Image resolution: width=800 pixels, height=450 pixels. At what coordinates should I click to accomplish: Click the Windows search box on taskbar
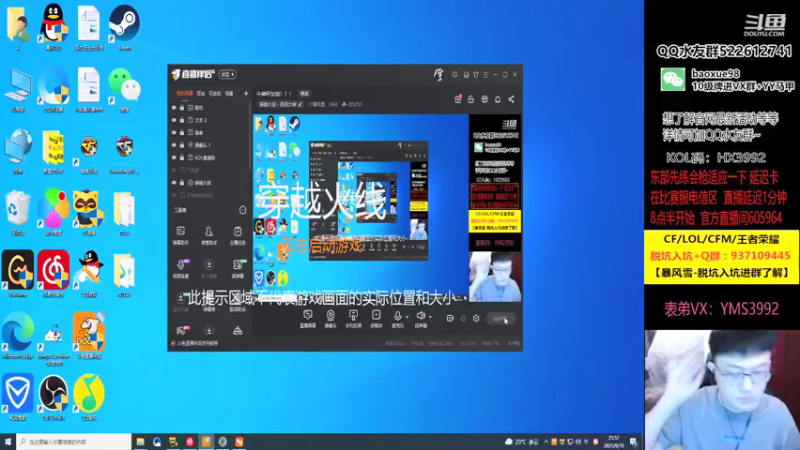click(74, 442)
